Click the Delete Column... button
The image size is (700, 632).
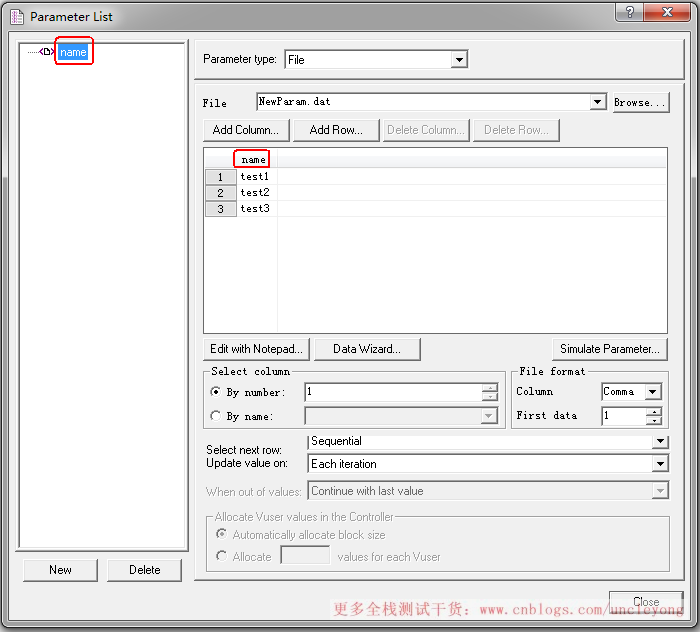(426, 130)
